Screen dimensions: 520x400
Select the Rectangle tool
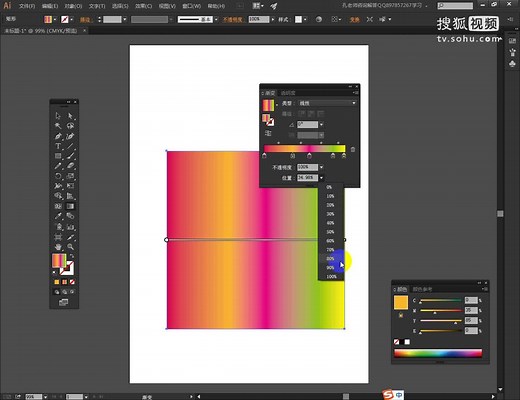click(58, 156)
